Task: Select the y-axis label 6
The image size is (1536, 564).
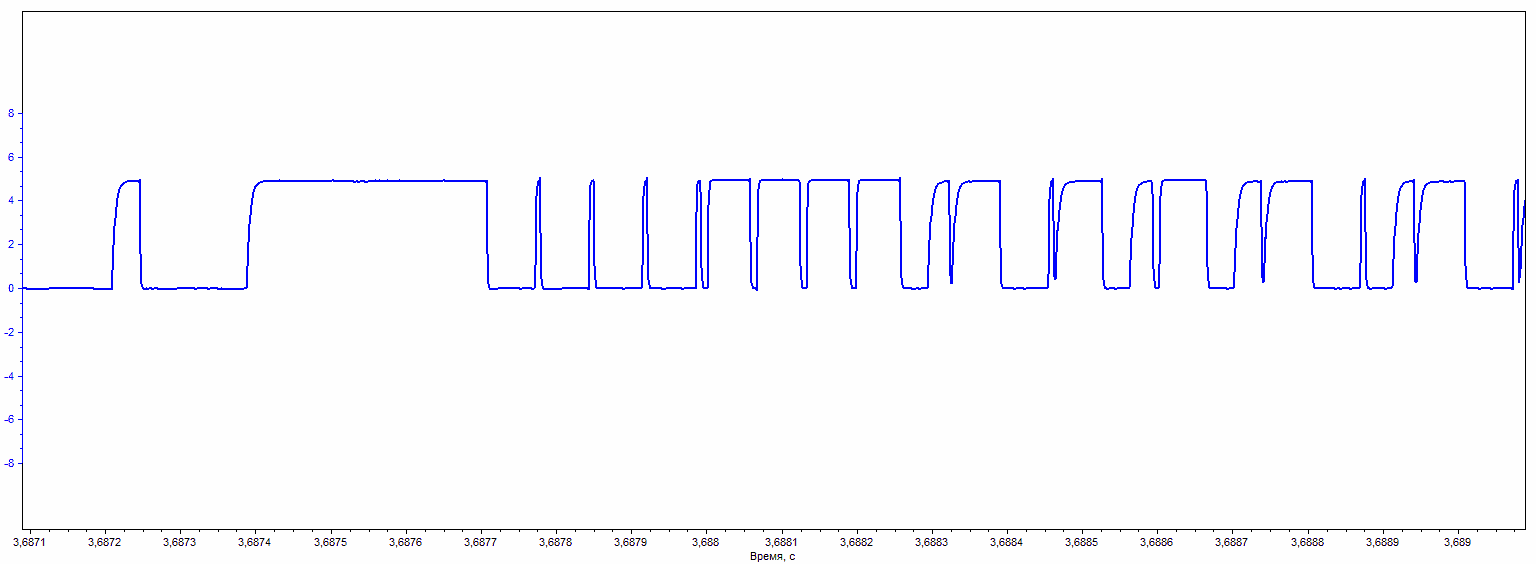Action: (11, 157)
